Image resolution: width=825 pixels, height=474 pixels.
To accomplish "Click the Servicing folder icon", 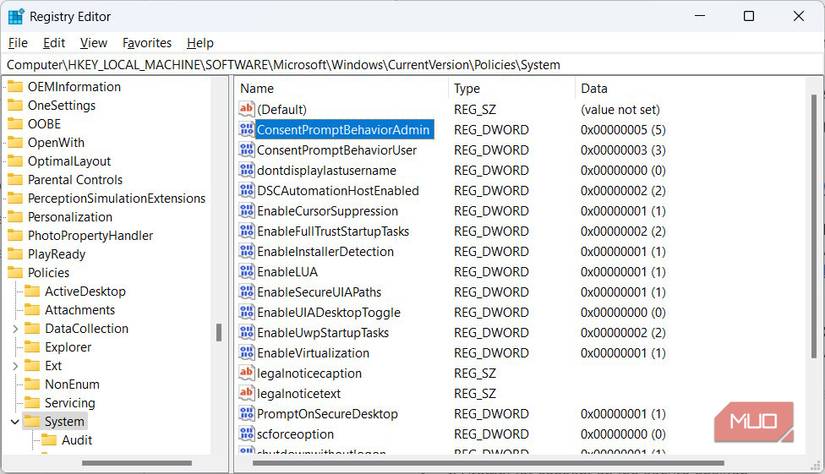I will (x=32, y=402).
